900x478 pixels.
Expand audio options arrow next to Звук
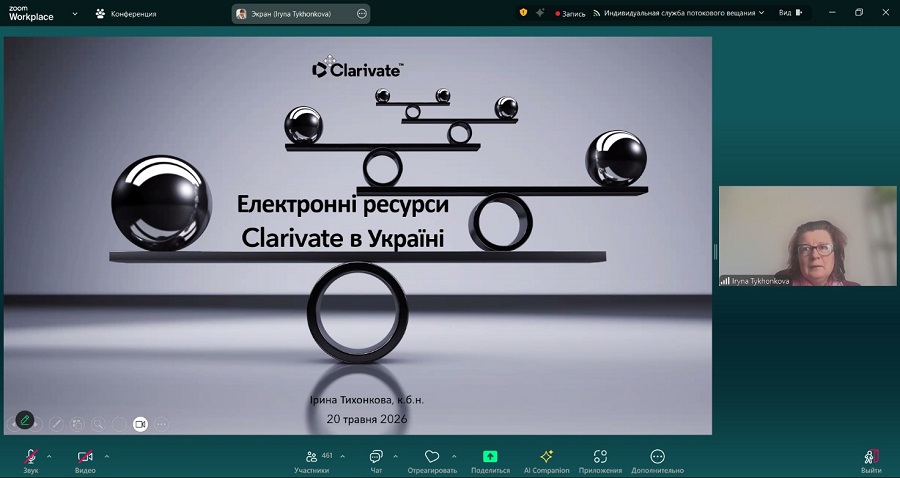[x=49, y=457]
